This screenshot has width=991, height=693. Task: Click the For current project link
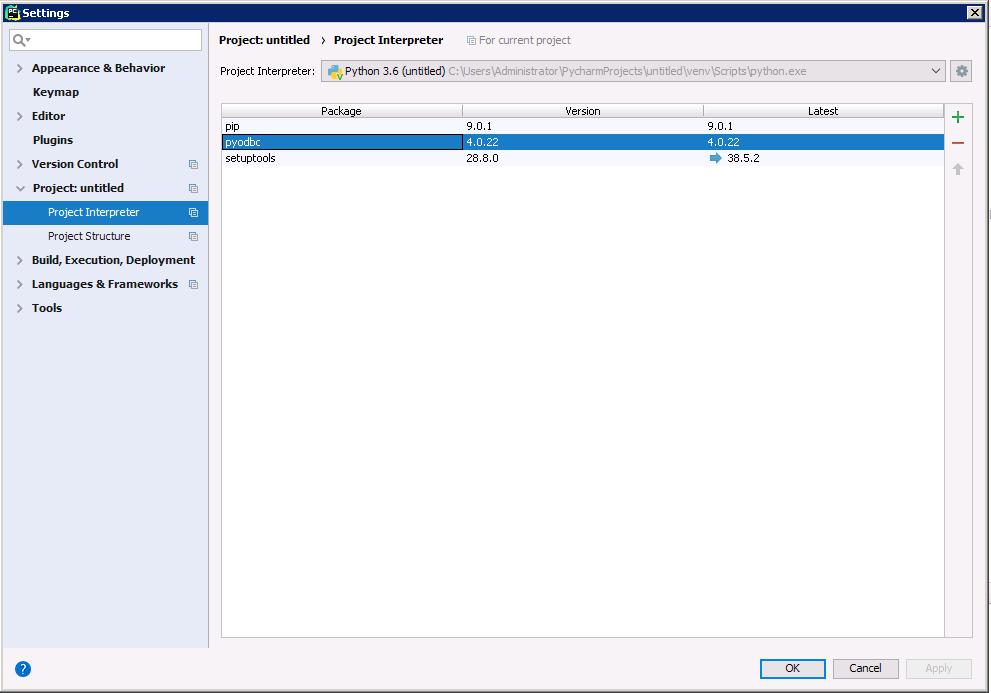[x=519, y=40]
